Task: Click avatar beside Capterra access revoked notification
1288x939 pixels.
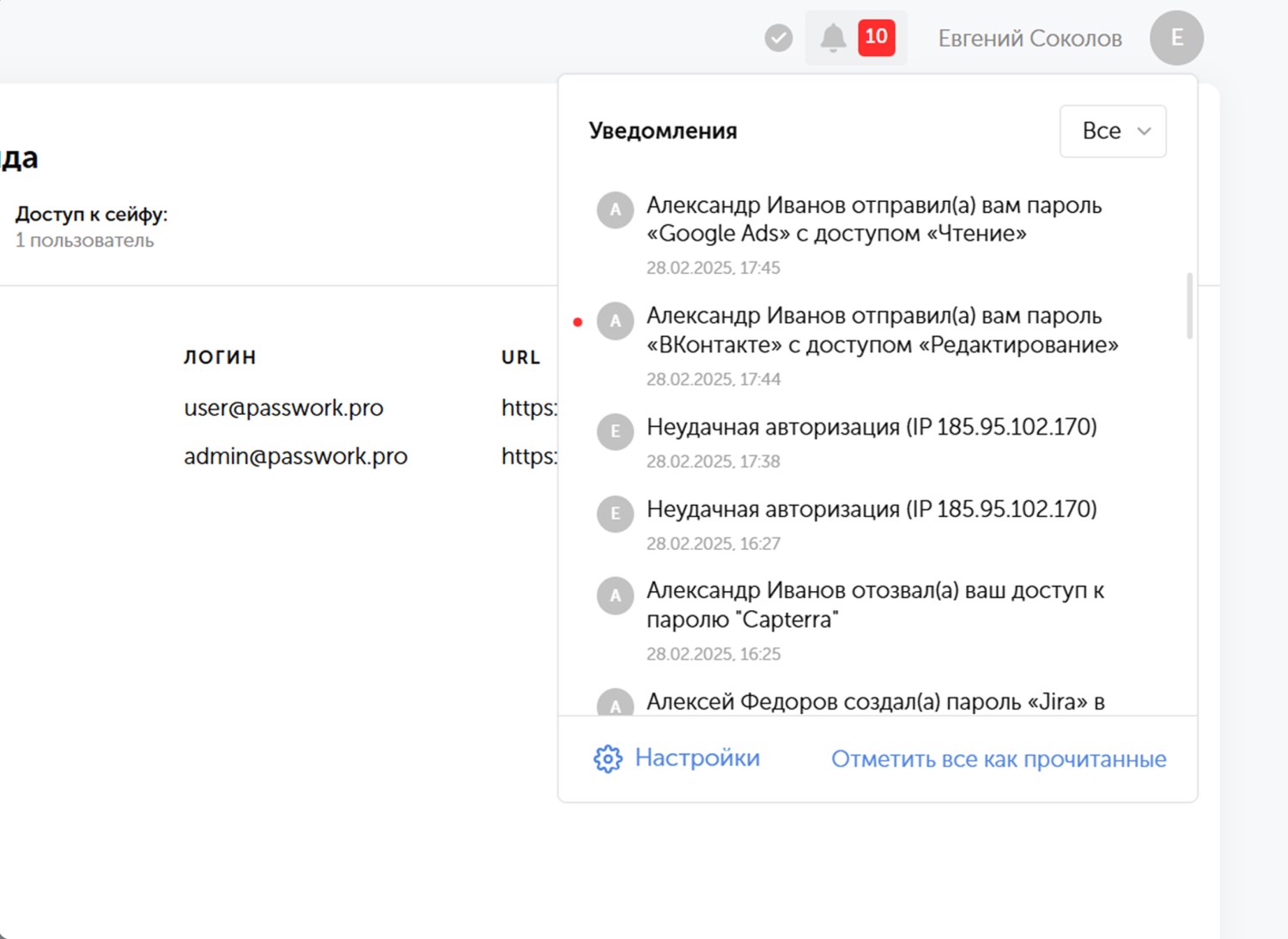Action: coord(616,595)
